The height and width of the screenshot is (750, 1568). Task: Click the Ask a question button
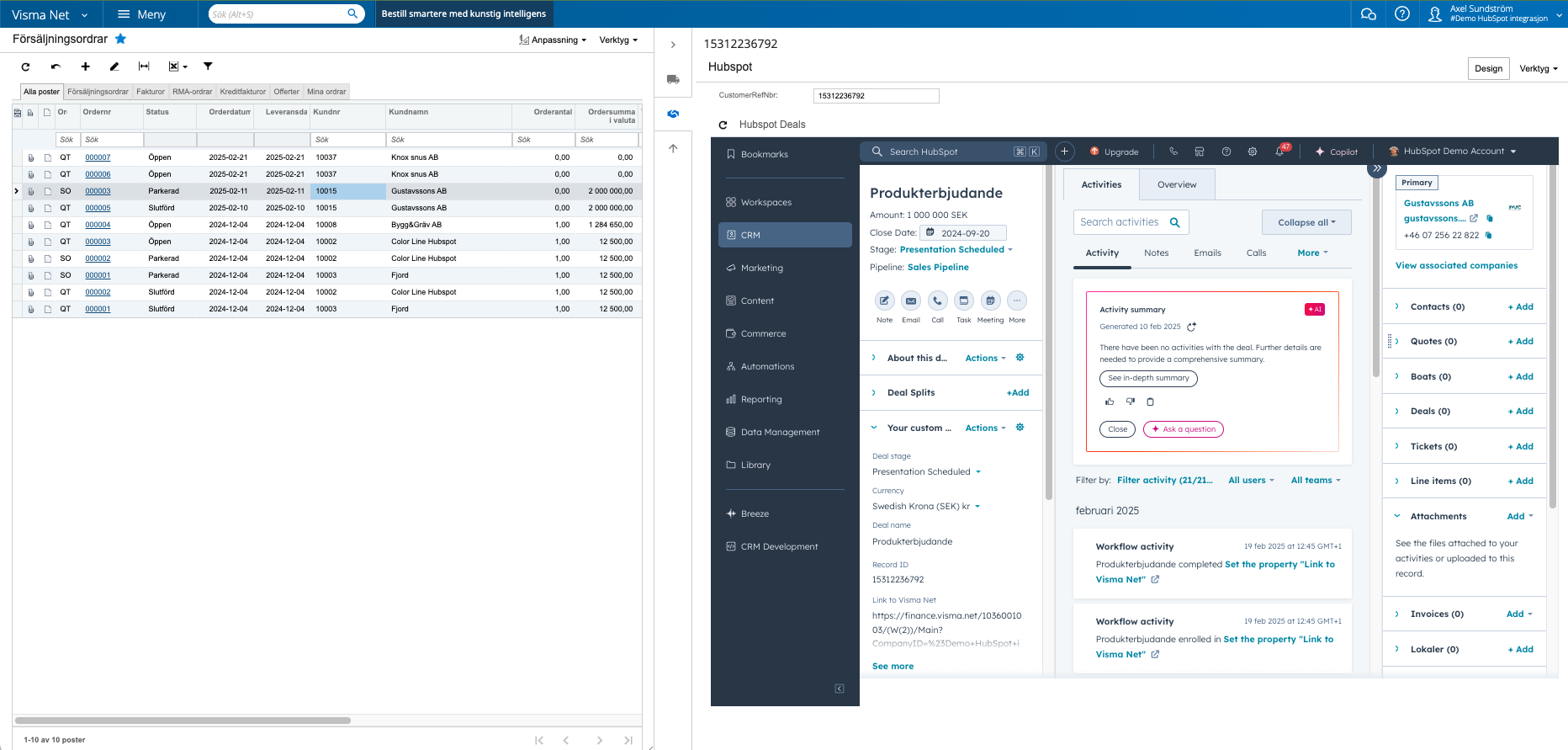(x=1184, y=429)
